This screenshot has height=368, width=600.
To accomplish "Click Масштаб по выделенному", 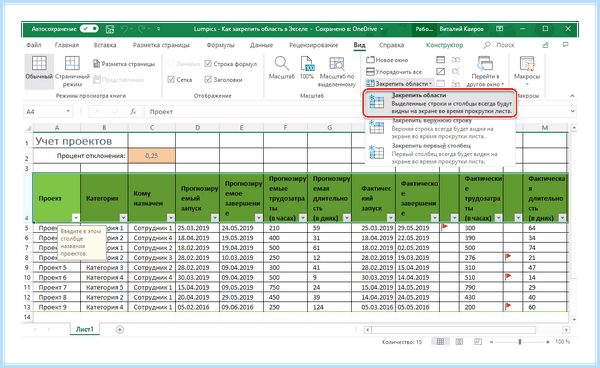I will [337, 72].
